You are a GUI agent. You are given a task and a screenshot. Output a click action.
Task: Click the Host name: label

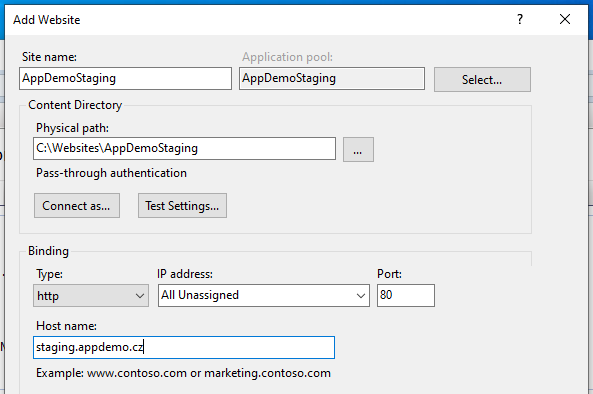pos(66,326)
